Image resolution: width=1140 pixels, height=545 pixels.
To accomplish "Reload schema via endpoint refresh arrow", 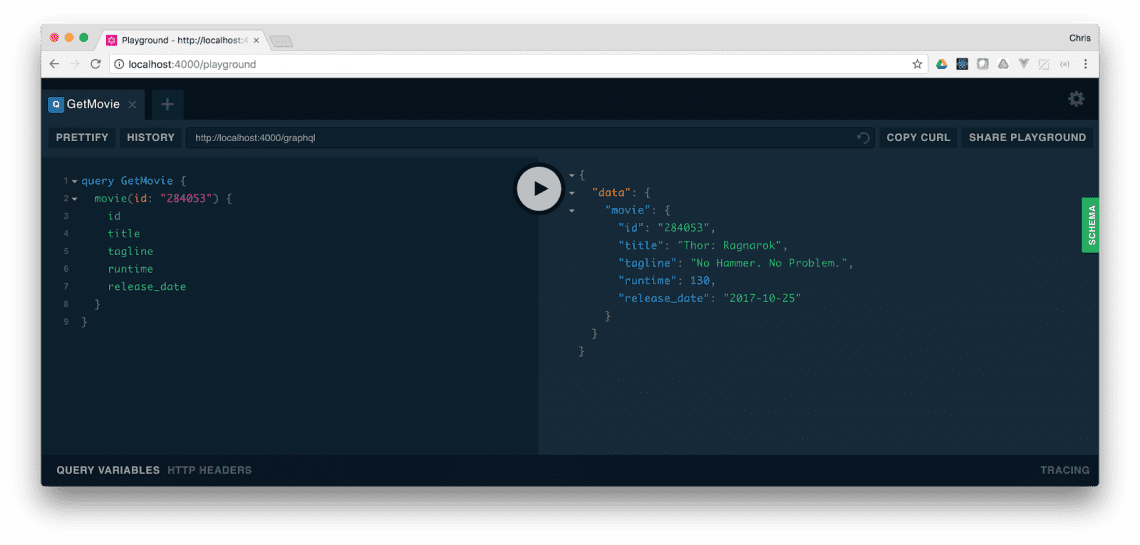I will pyautogui.click(x=863, y=138).
